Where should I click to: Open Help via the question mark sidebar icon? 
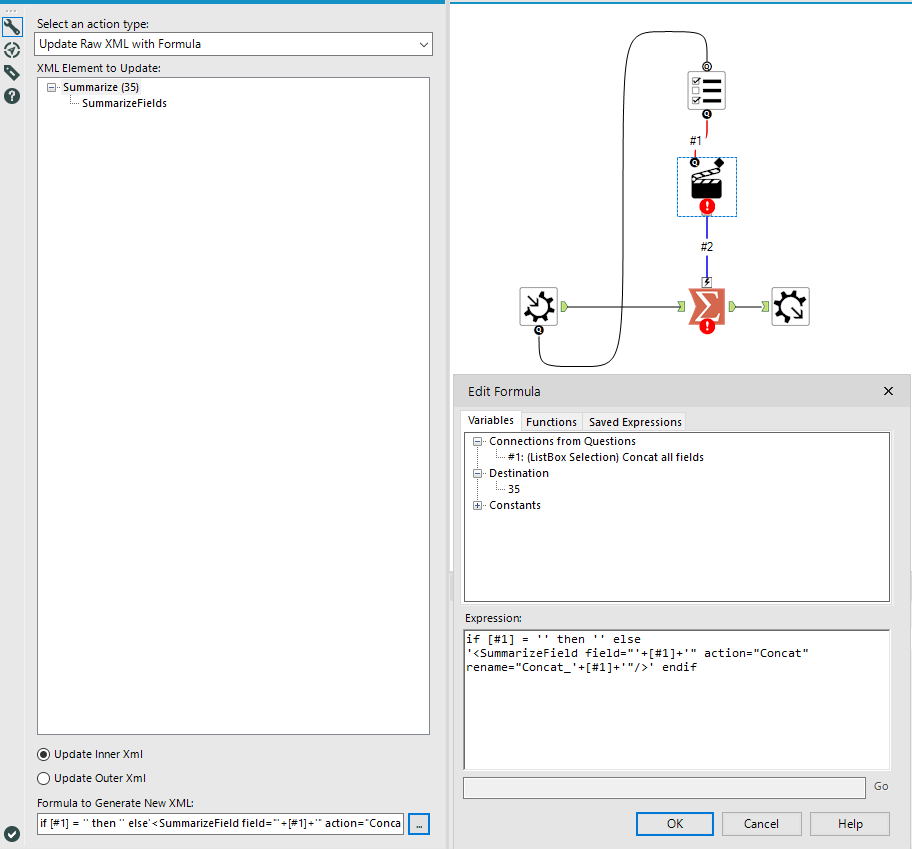tap(12, 96)
